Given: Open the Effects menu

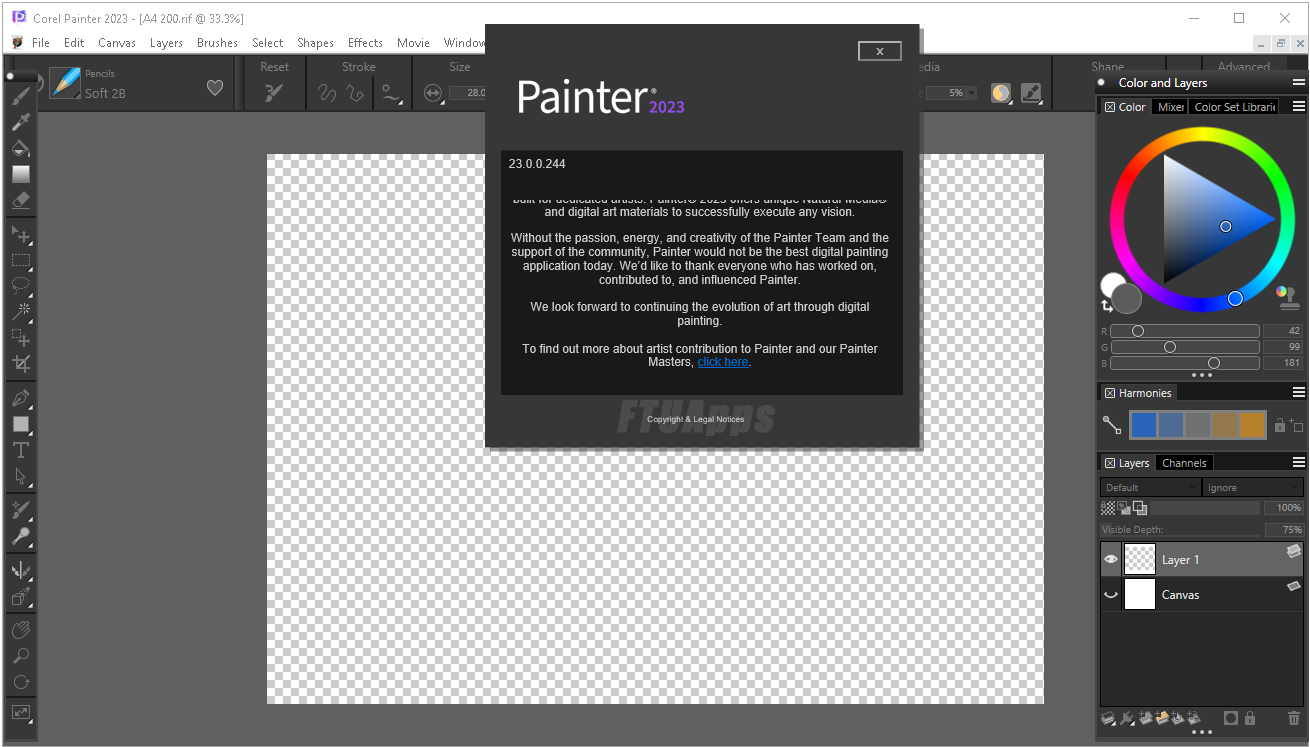Looking at the screenshot, I should 365,43.
